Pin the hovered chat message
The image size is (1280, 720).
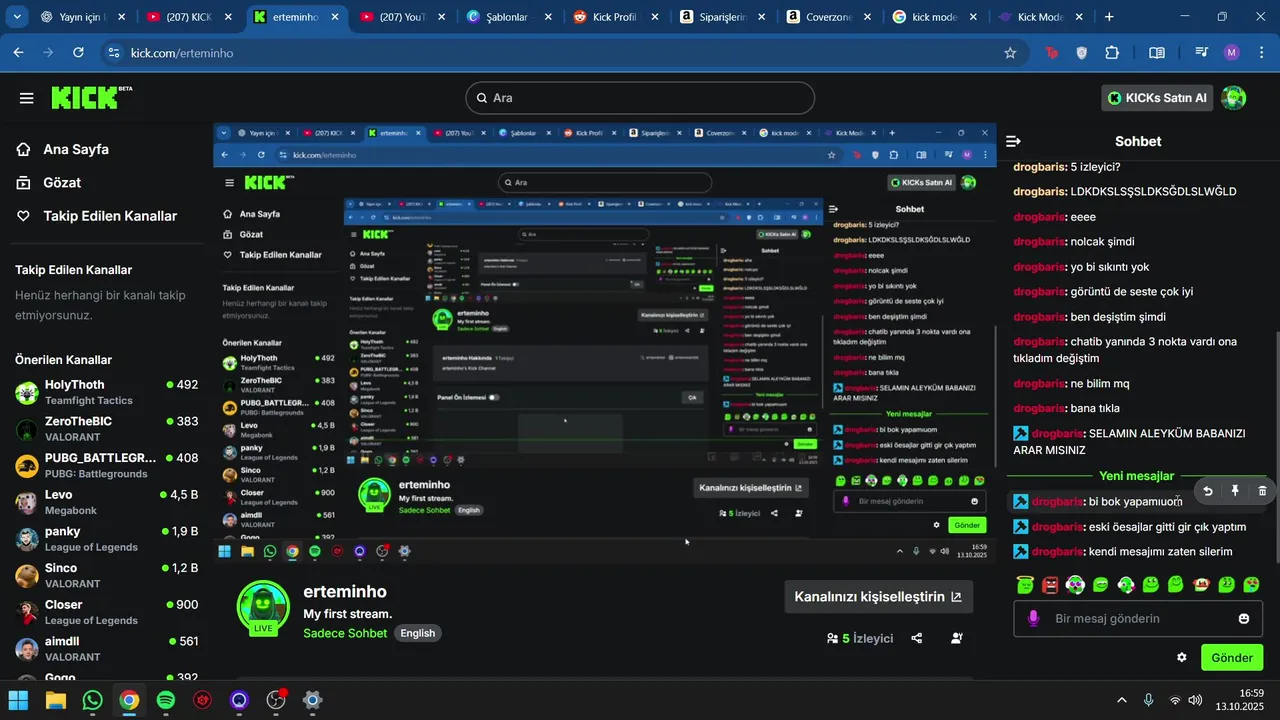click(x=1235, y=491)
